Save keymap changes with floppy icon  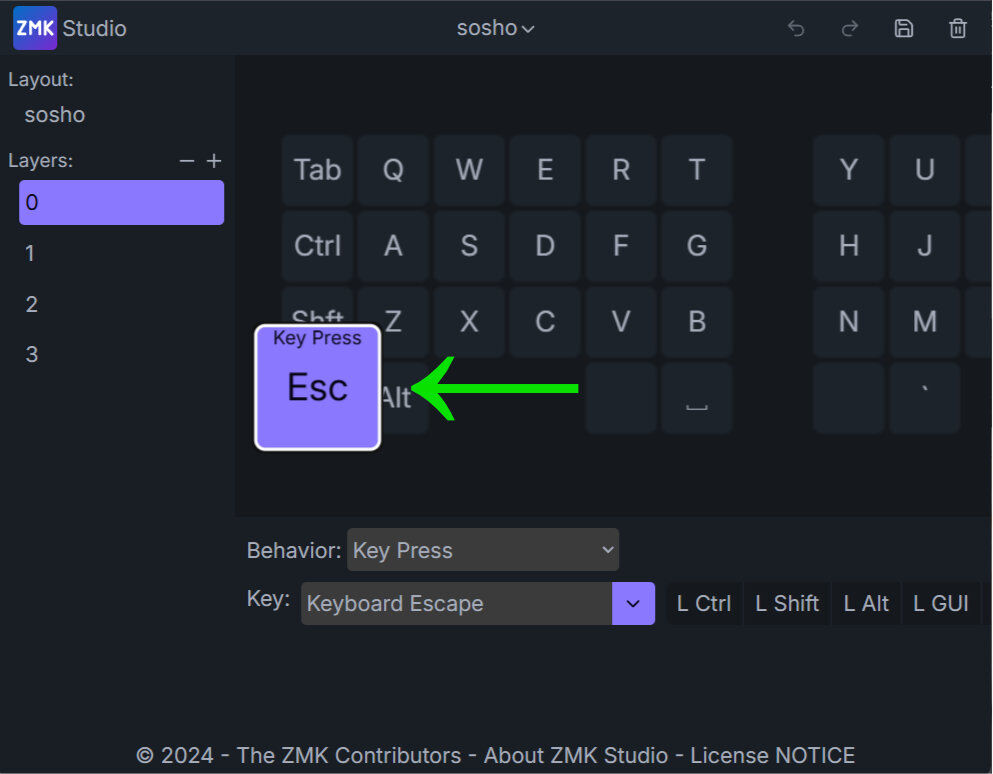point(904,28)
